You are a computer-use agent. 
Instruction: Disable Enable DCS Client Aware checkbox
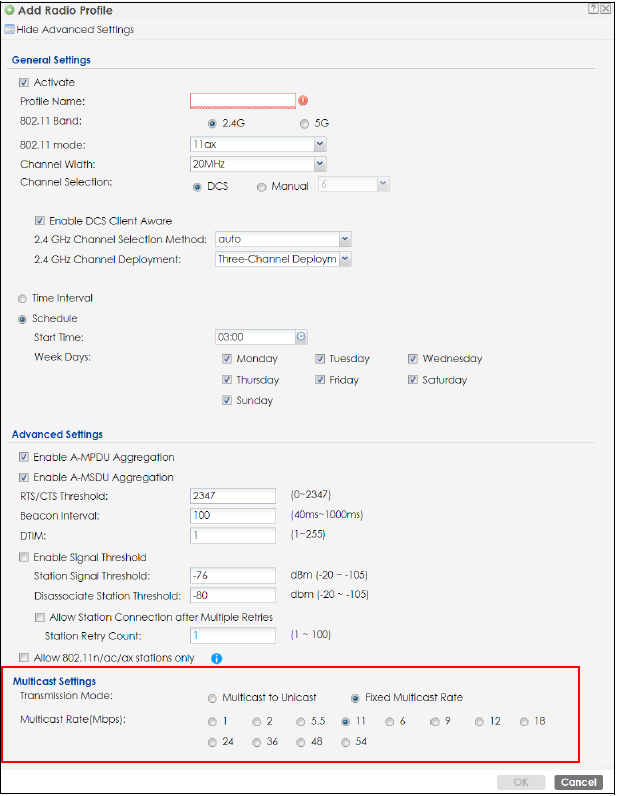tap(40, 221)
